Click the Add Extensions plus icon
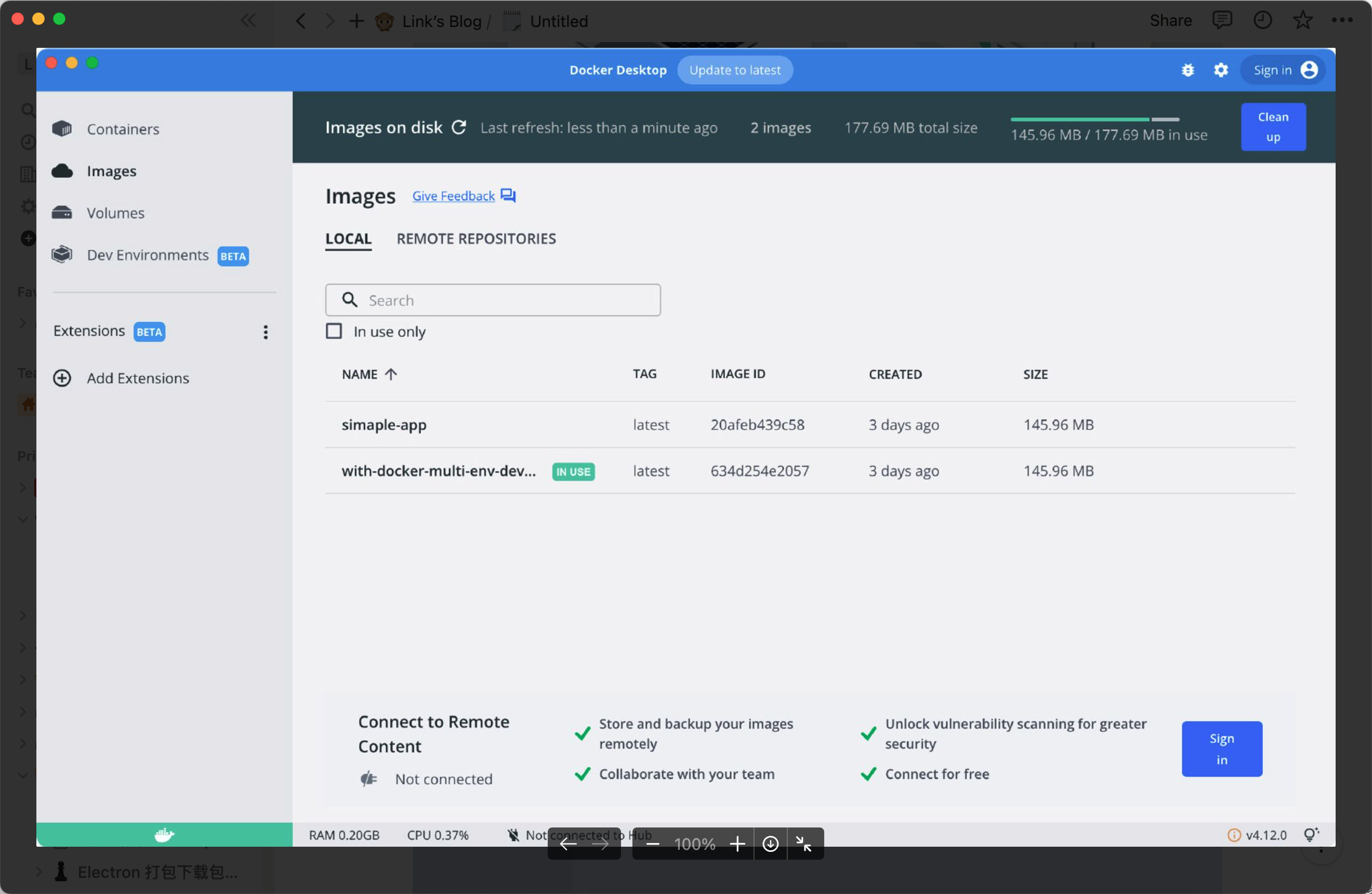This screenshot has width=1372, height=894. (x=62, y=378)
